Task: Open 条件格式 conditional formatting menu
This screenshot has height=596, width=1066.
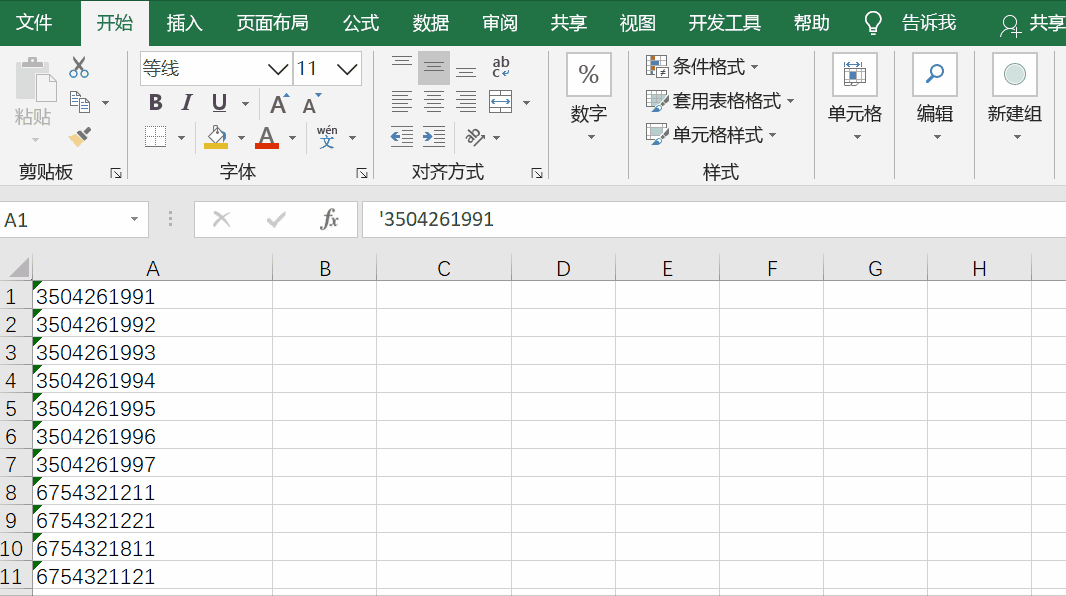Action: (x=702, y=67)
